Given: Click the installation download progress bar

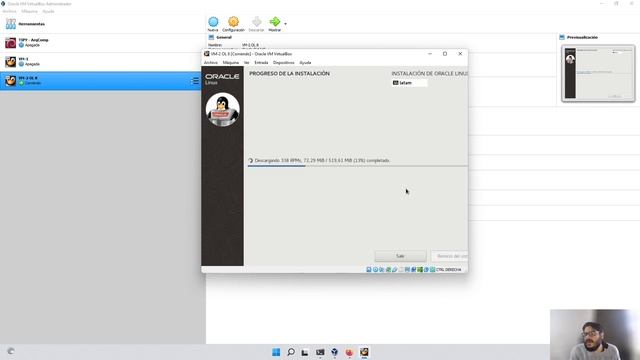Looking at the screenshot, I should click(358, 166).
